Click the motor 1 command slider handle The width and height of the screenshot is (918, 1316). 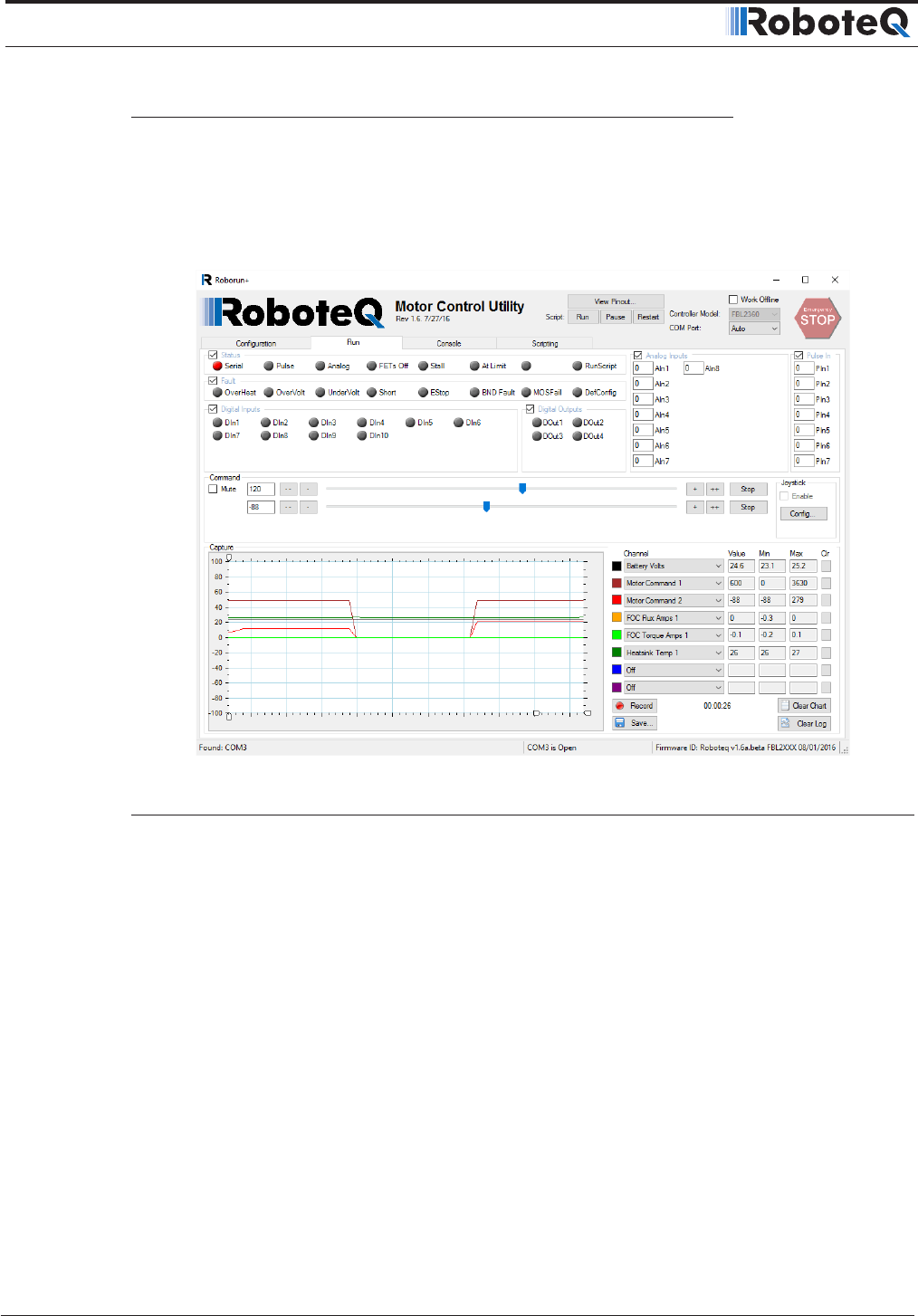pos(522,488)
